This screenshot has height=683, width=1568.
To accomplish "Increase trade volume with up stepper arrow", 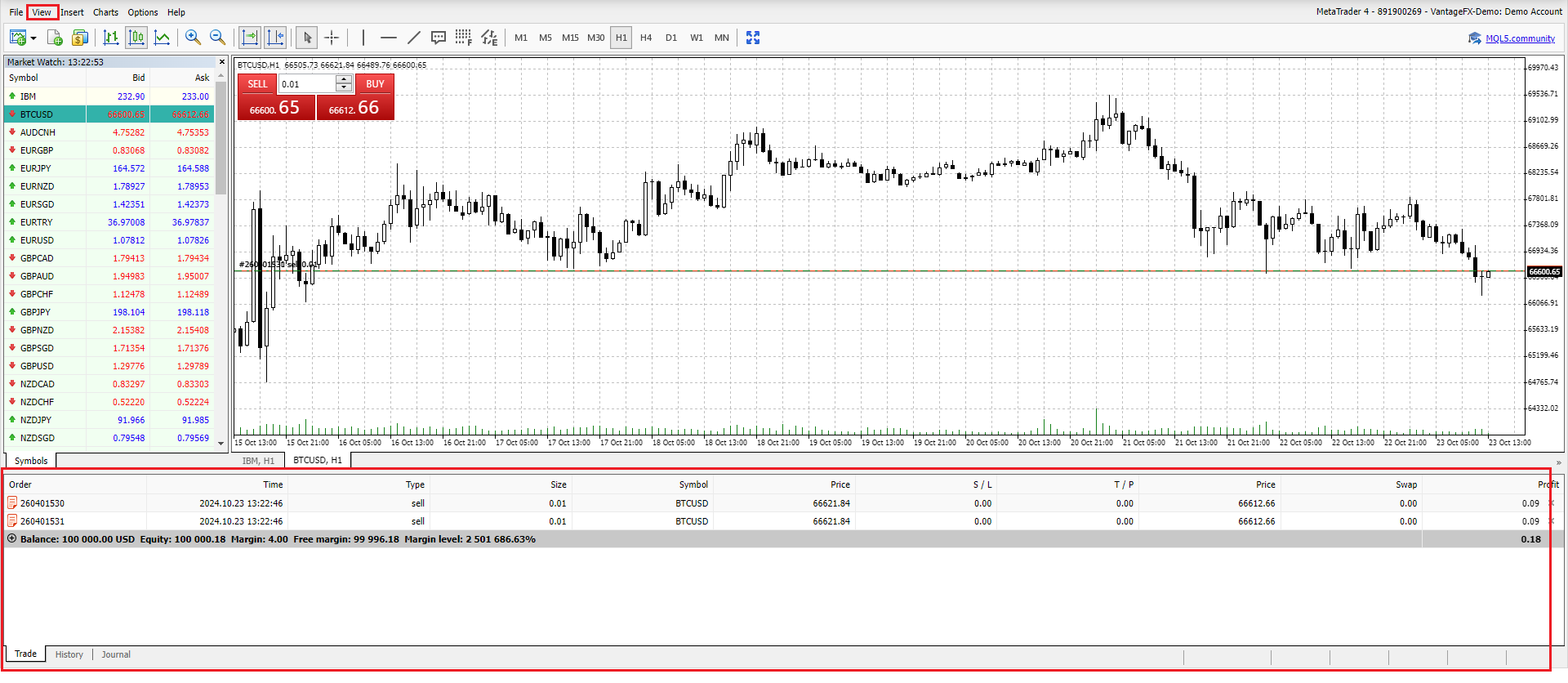I will click(344, 80).
